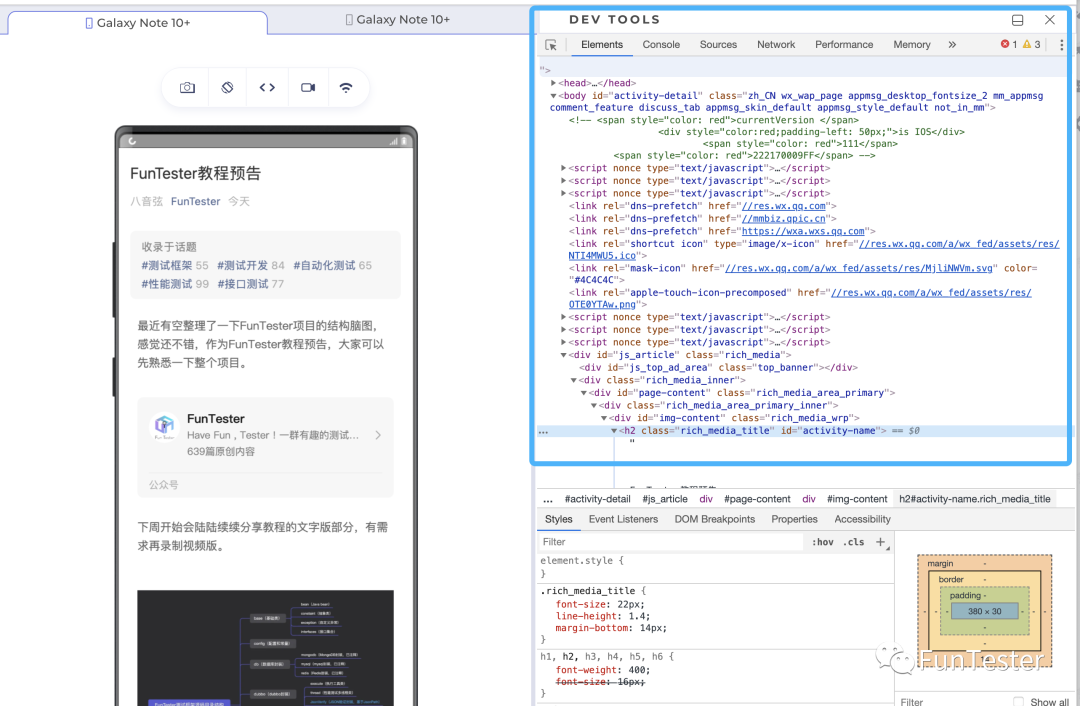This screenshot has height=706, width=1080.
Task: Open the Network tab
Action: click(x=776, y=45)
